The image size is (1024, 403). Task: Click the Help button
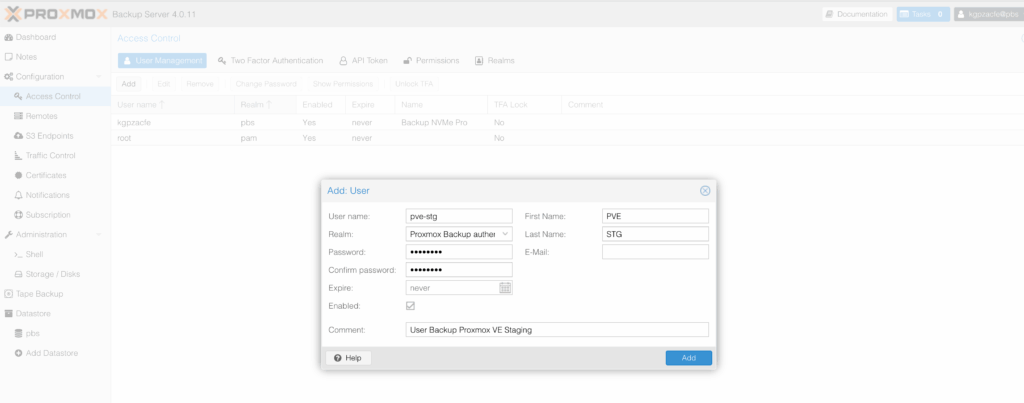(348, 358)
